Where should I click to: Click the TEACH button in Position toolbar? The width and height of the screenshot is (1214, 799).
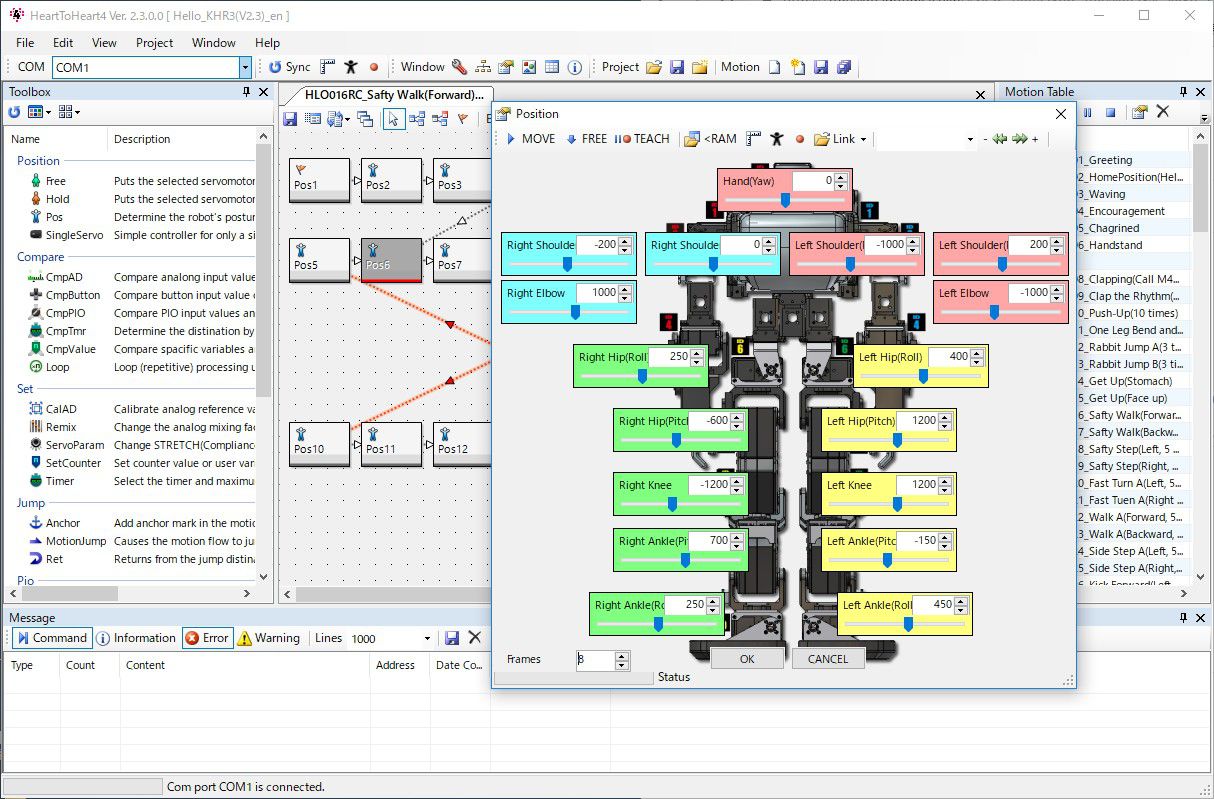642,139
